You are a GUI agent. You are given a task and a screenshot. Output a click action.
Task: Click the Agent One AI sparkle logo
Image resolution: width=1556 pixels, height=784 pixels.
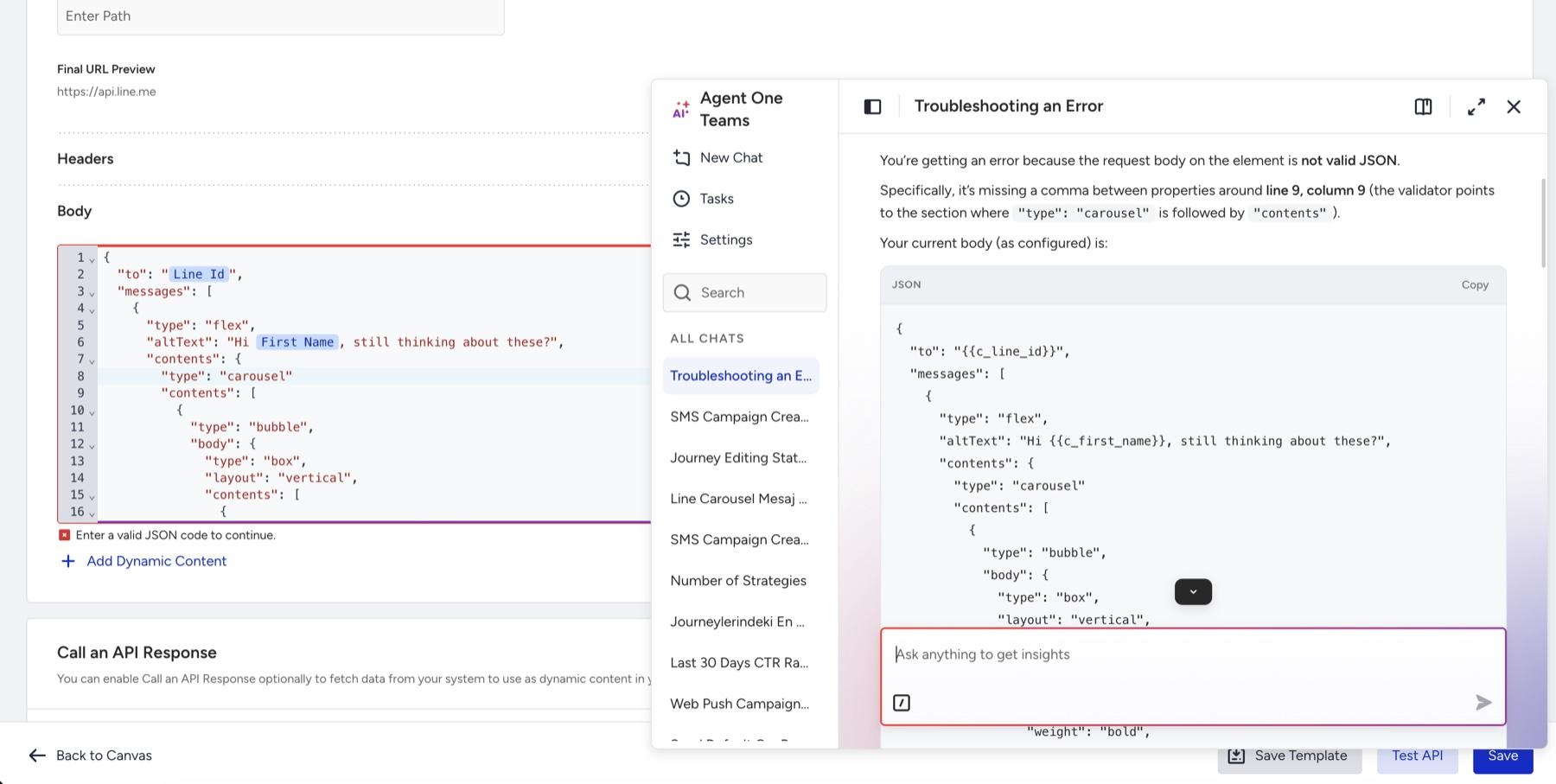tap(681, 109)
